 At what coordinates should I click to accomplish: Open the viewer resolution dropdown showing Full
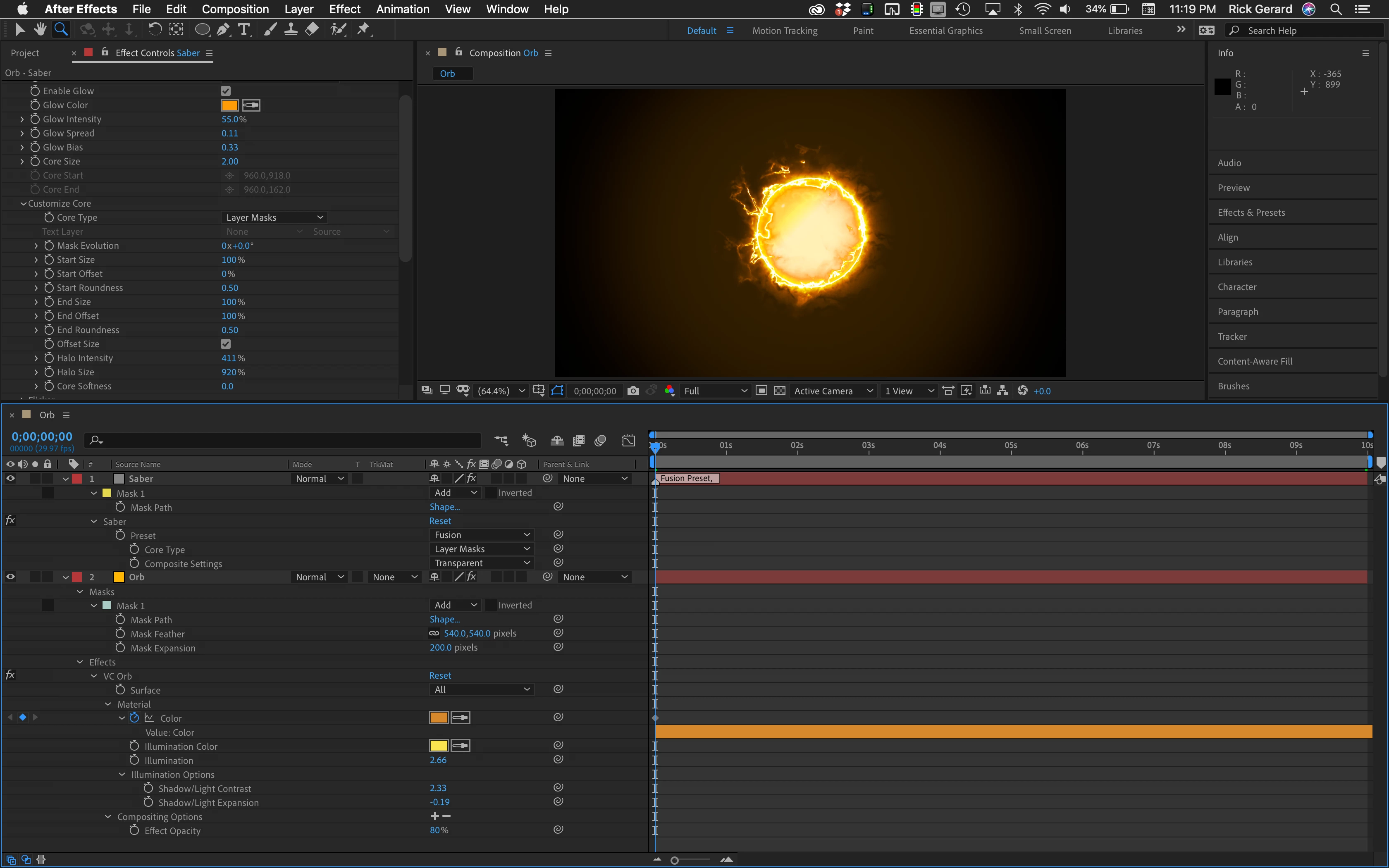pyautogui.click(x=715, y=391)
